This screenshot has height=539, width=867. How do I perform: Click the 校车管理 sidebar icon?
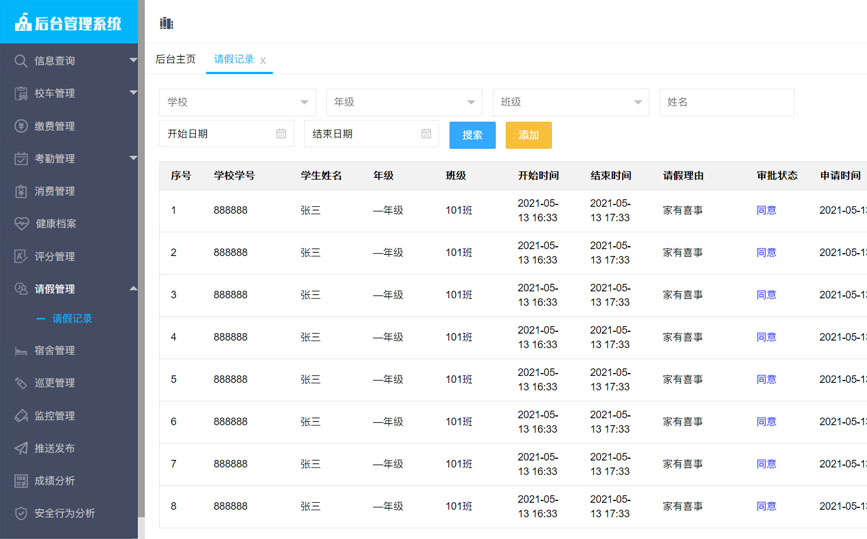(20, 93)
